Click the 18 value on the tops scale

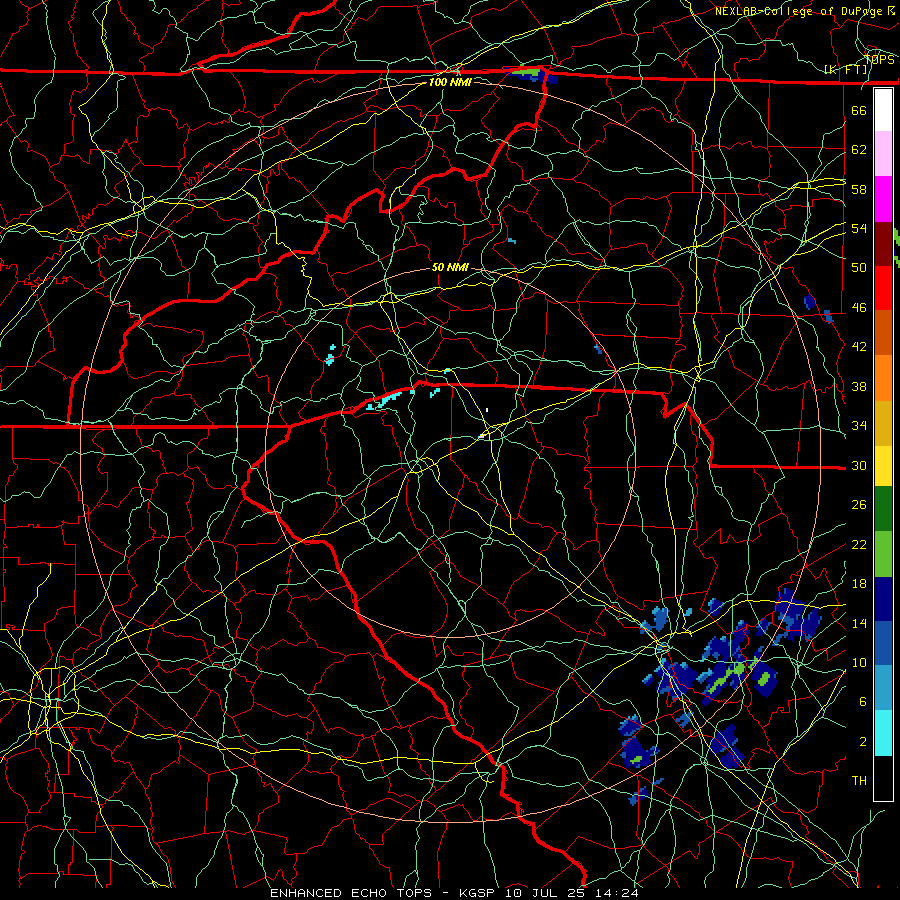point(859,584)
